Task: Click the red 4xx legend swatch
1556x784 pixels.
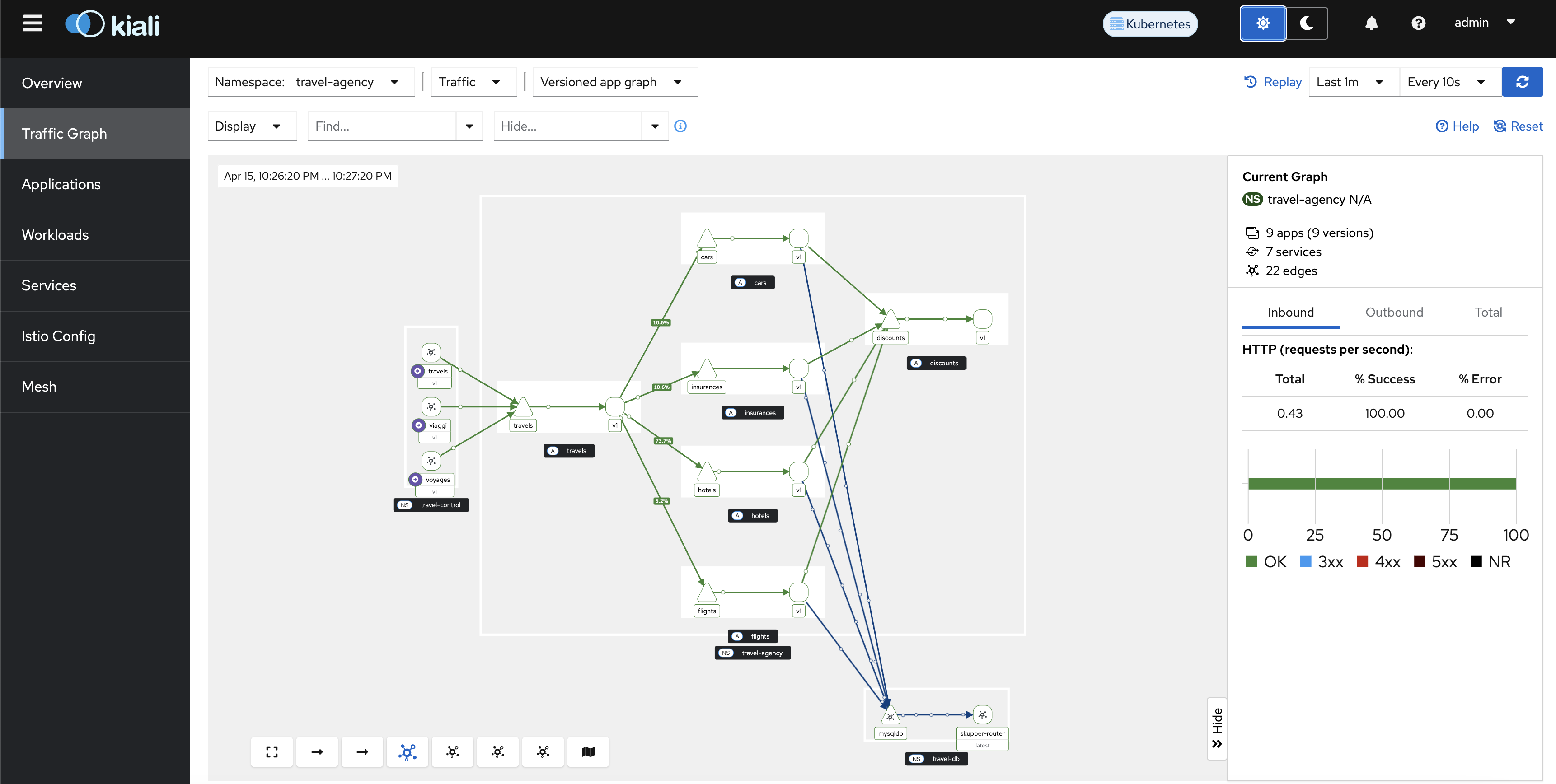Action: coord(1362,562)
